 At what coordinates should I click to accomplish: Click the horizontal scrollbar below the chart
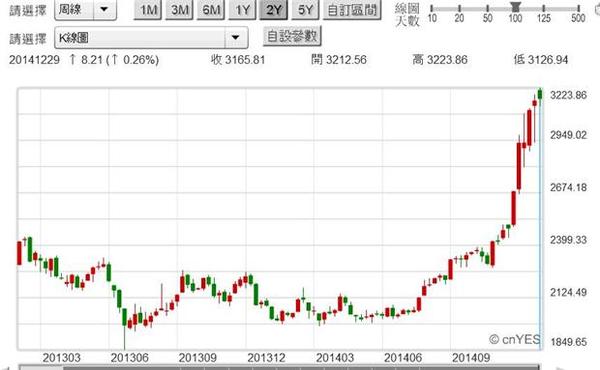pyautogui.click(x=279, y=367)
